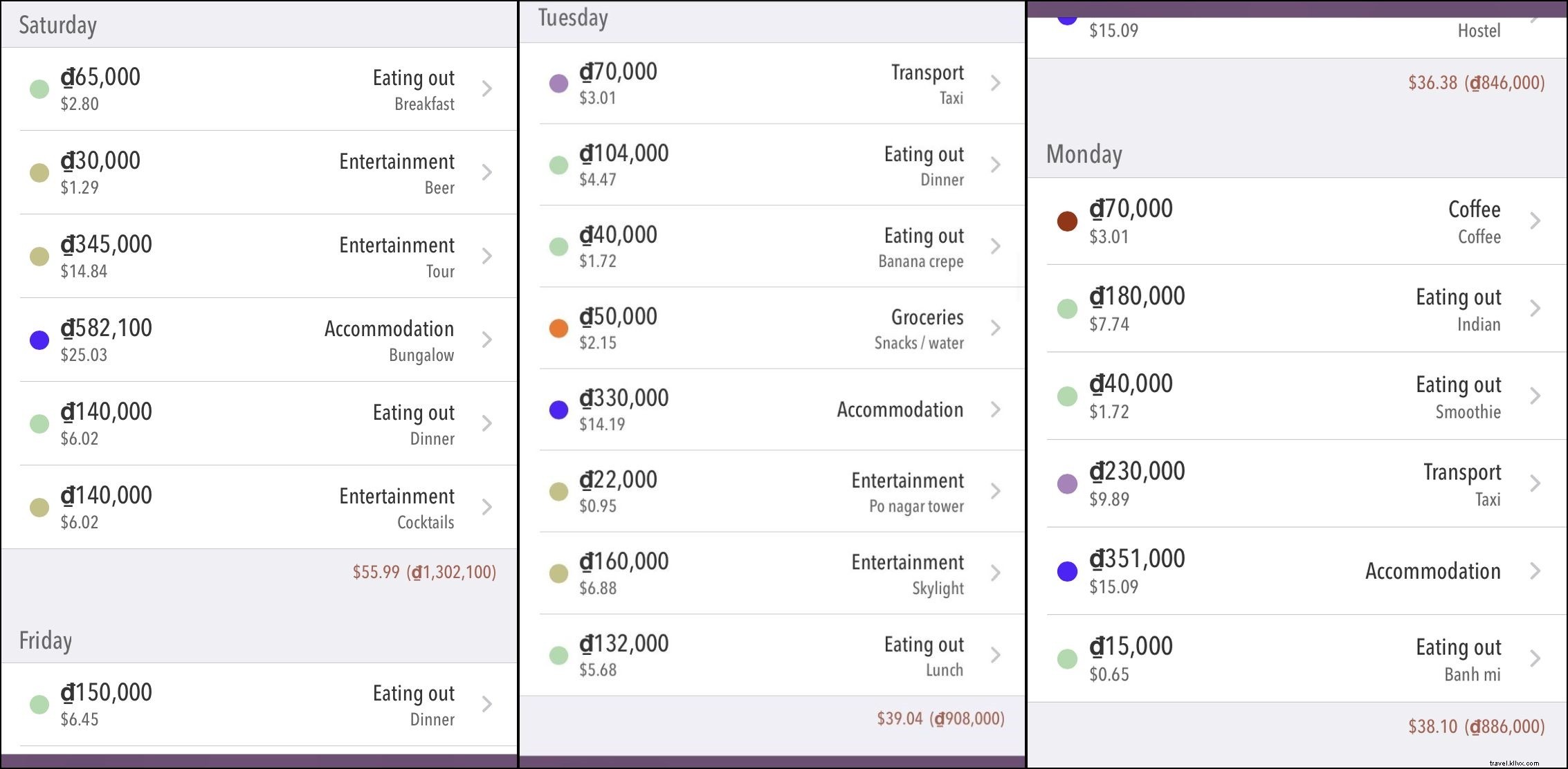
Task: Click the purple Transport icon beside Taxi
Action: click(x=558, y=83)
